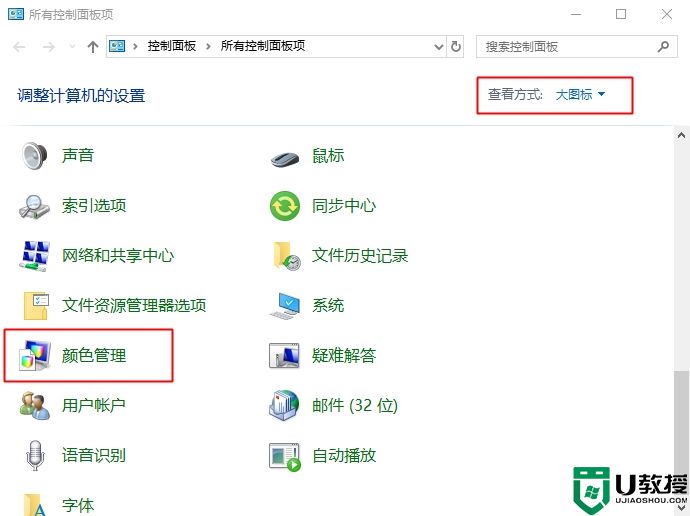Open the 疑难解答 Troubleshooting icon
The height and width of the screenshot is (516, 690).
(285, 356)
